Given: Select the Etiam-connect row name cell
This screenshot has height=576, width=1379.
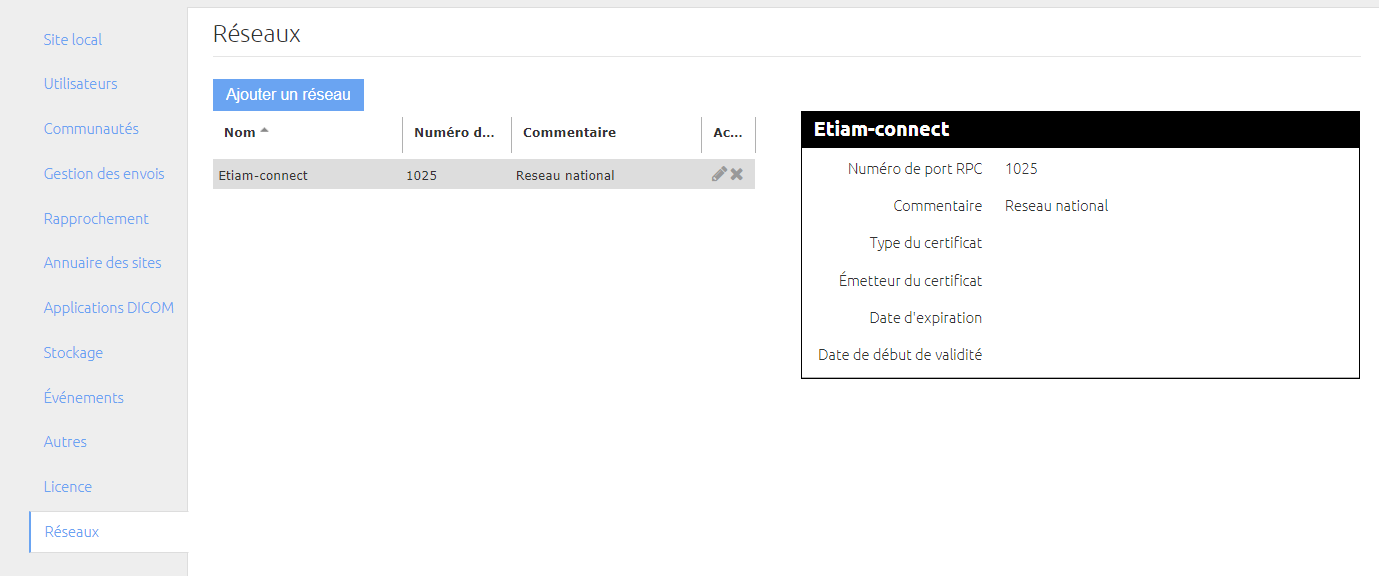Looking at the screenshot, I should 263,175.
